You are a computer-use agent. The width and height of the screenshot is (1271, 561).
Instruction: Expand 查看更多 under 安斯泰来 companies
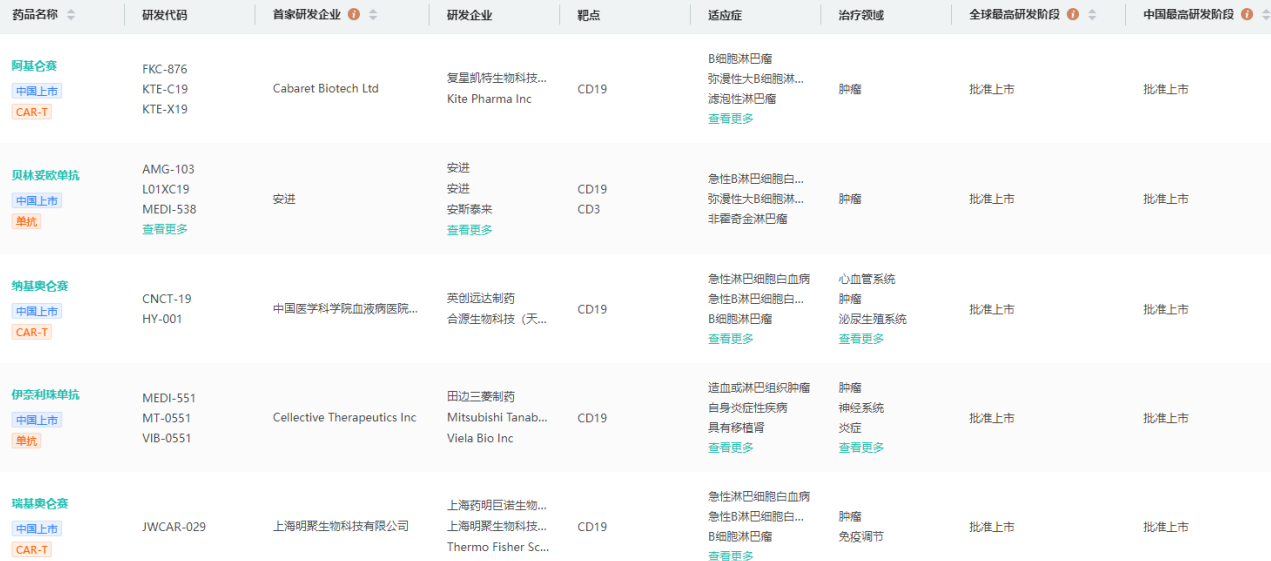click(x=469, y=230)
